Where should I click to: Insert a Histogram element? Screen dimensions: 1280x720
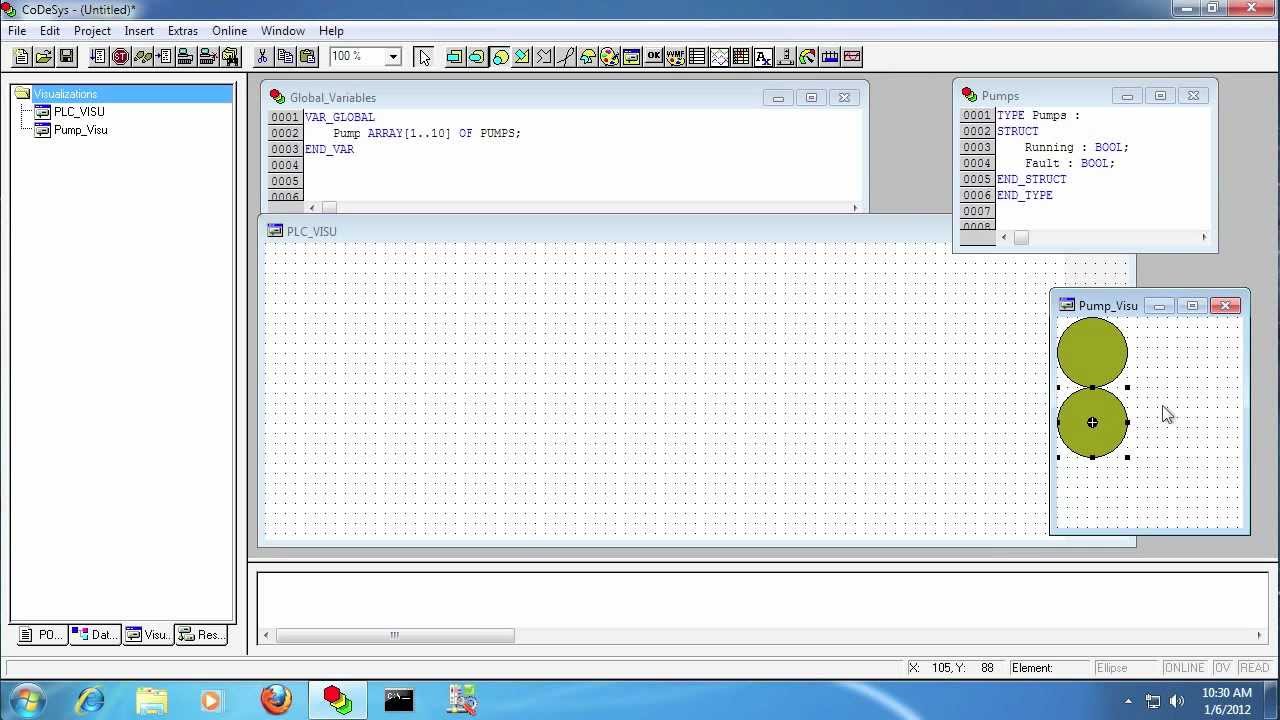[x=851, y=57]
